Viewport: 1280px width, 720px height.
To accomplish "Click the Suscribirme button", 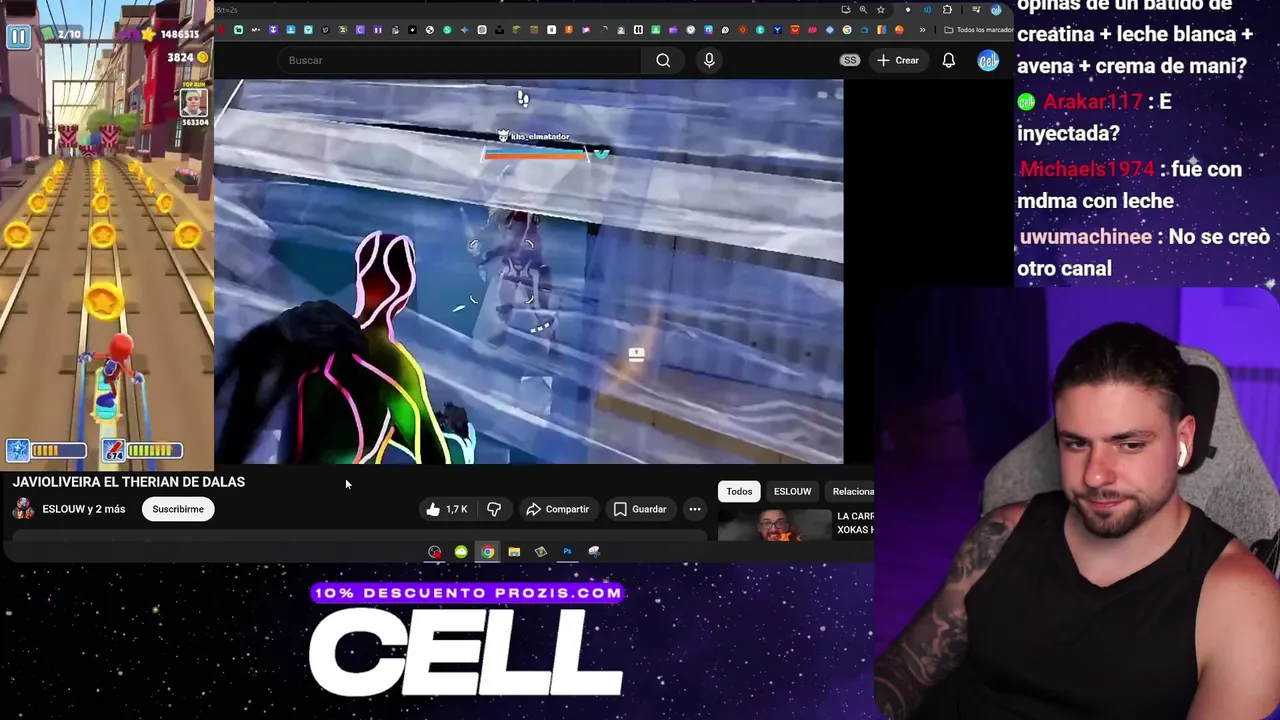I will coord(178,509).
